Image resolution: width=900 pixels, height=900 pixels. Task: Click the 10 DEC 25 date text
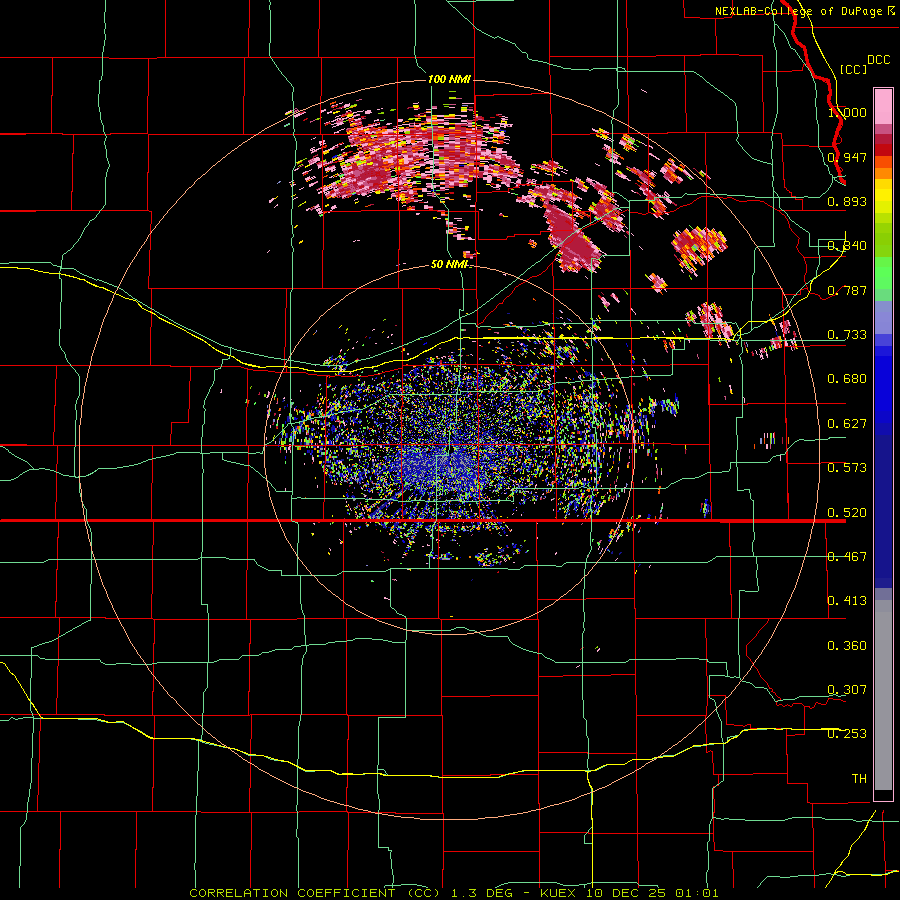click(626, 893)
